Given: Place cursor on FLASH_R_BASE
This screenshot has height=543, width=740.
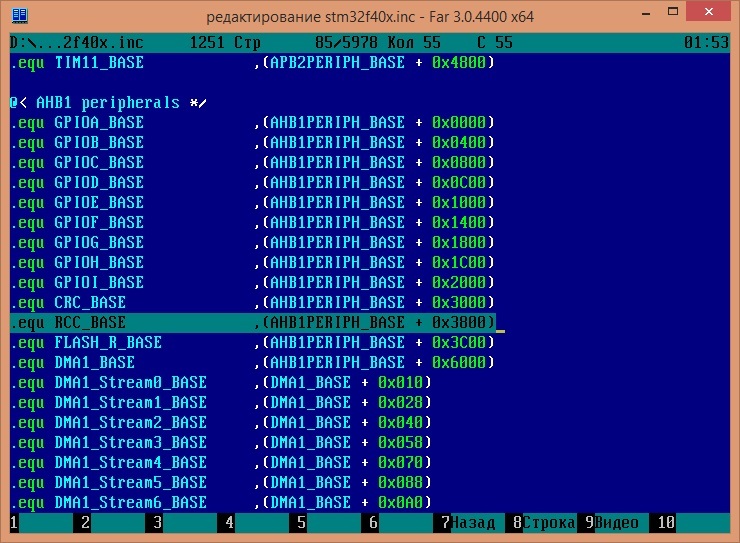Looking at the screenshot, I should (108, 343).
